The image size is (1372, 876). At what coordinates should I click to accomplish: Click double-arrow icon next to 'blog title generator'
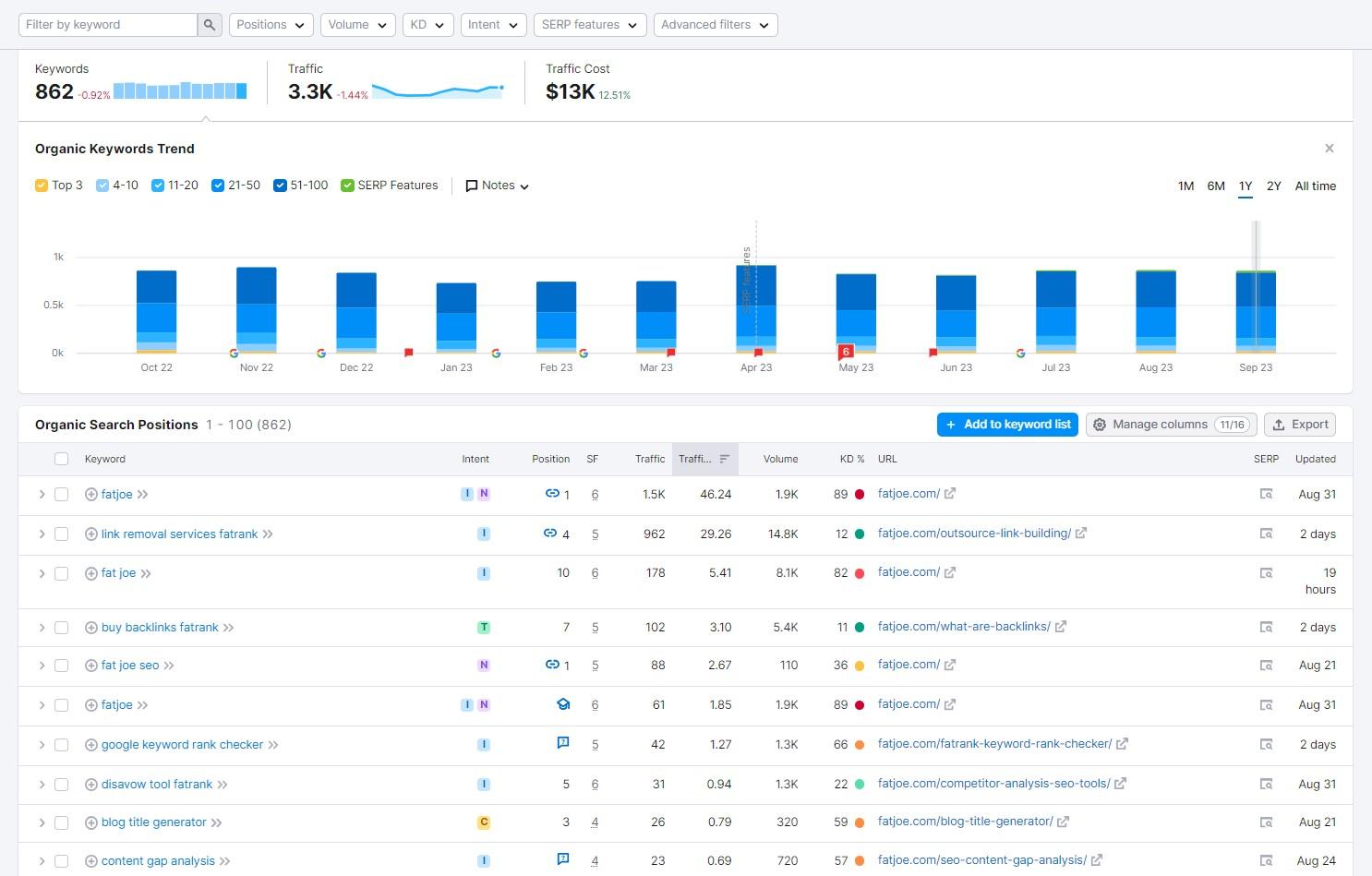216,822
